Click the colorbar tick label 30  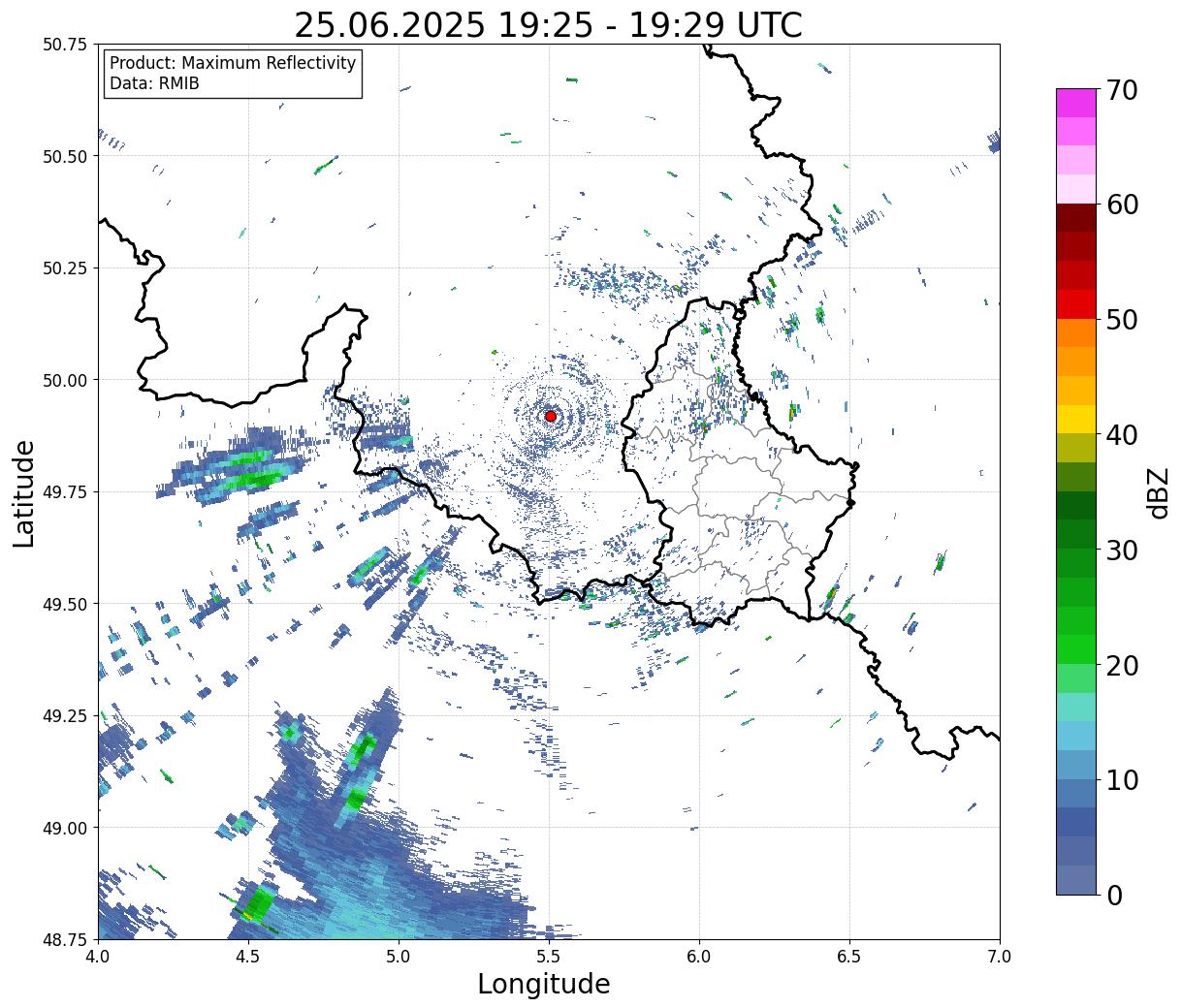coord(1122,550)
